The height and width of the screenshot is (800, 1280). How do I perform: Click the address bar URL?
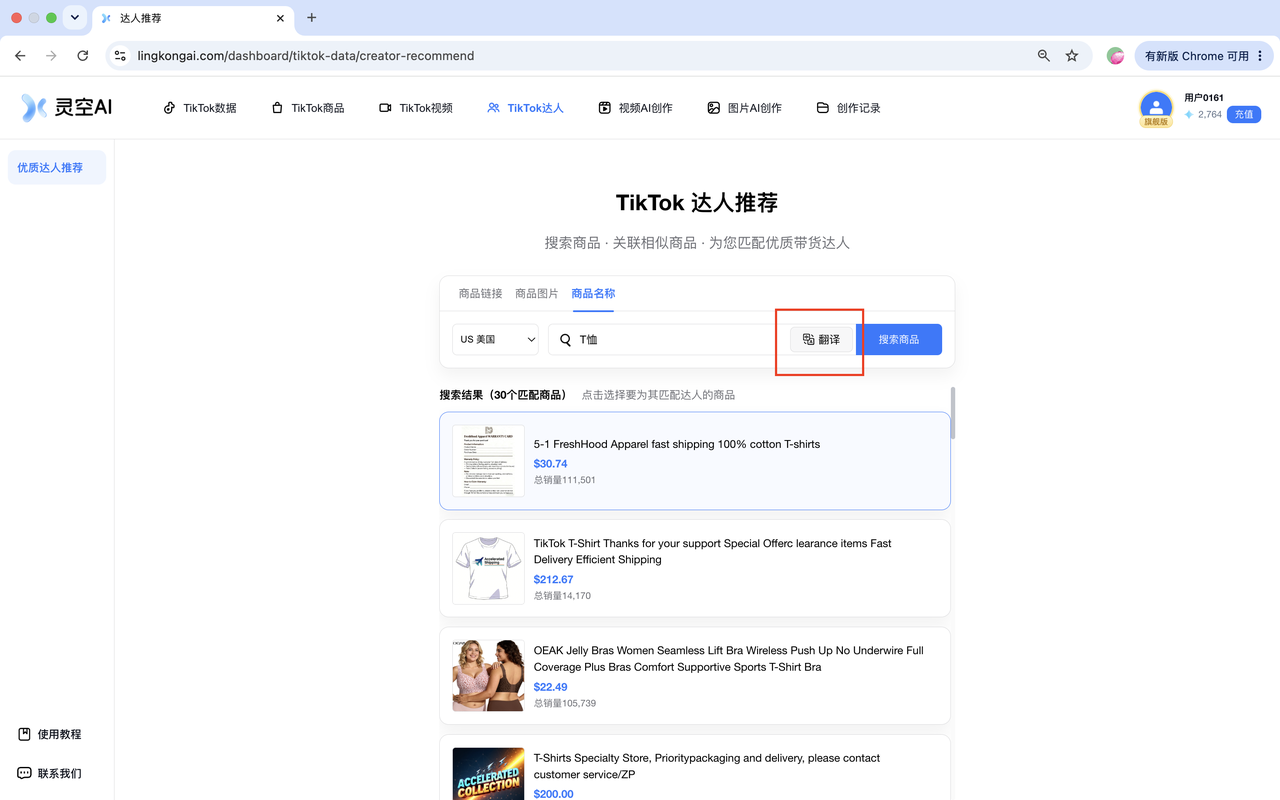306,56
